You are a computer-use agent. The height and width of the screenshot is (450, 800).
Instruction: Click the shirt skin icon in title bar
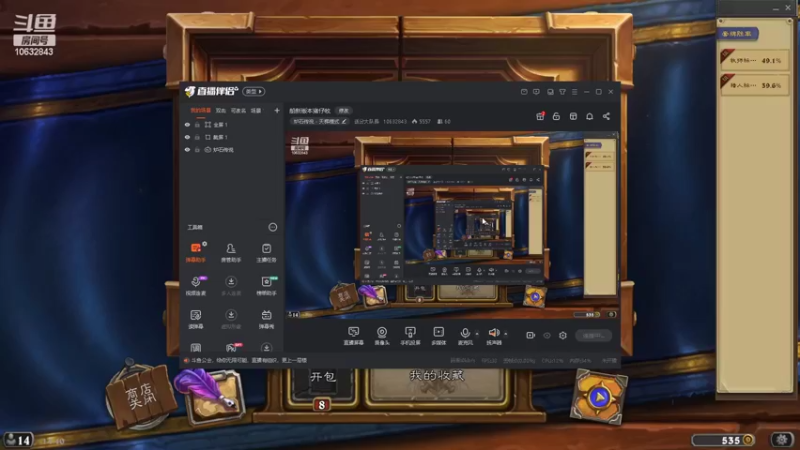[x=562, y=92]
